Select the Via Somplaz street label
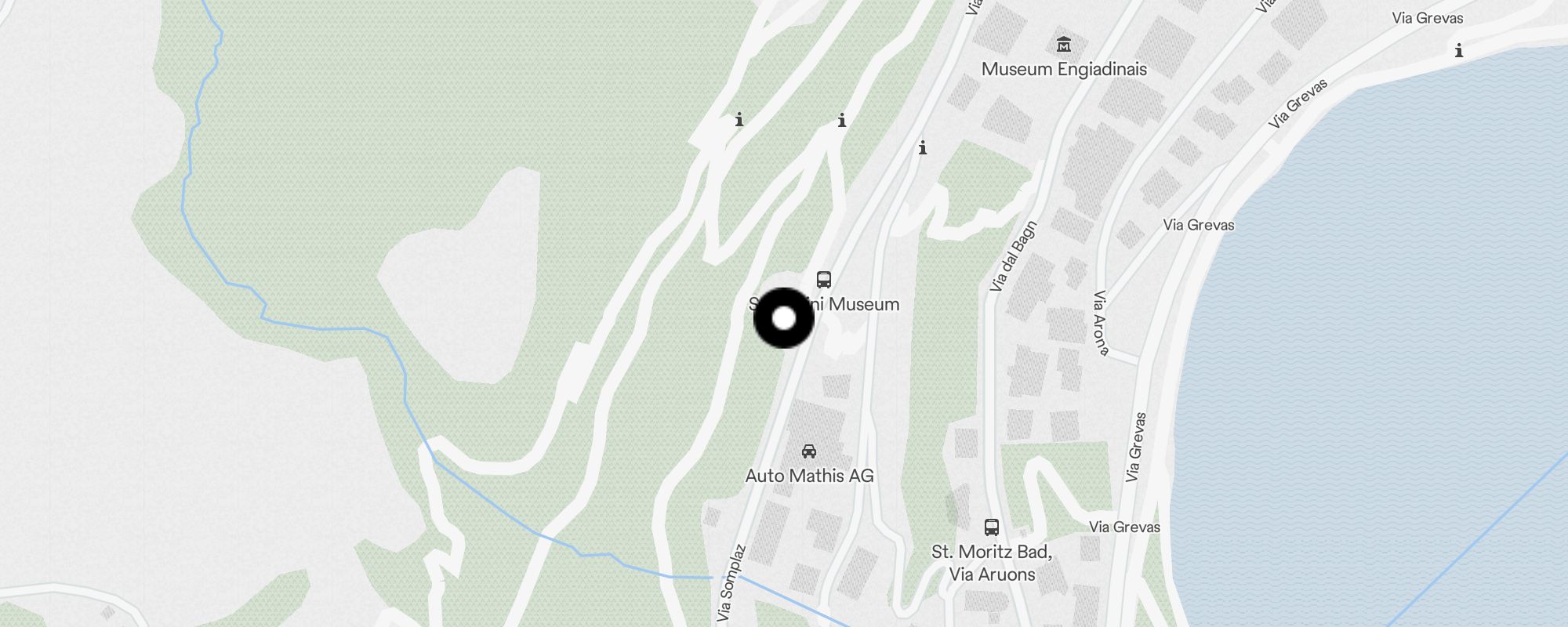The height and width of the screenshot is (627, 1568). click(x=731, y=583)
